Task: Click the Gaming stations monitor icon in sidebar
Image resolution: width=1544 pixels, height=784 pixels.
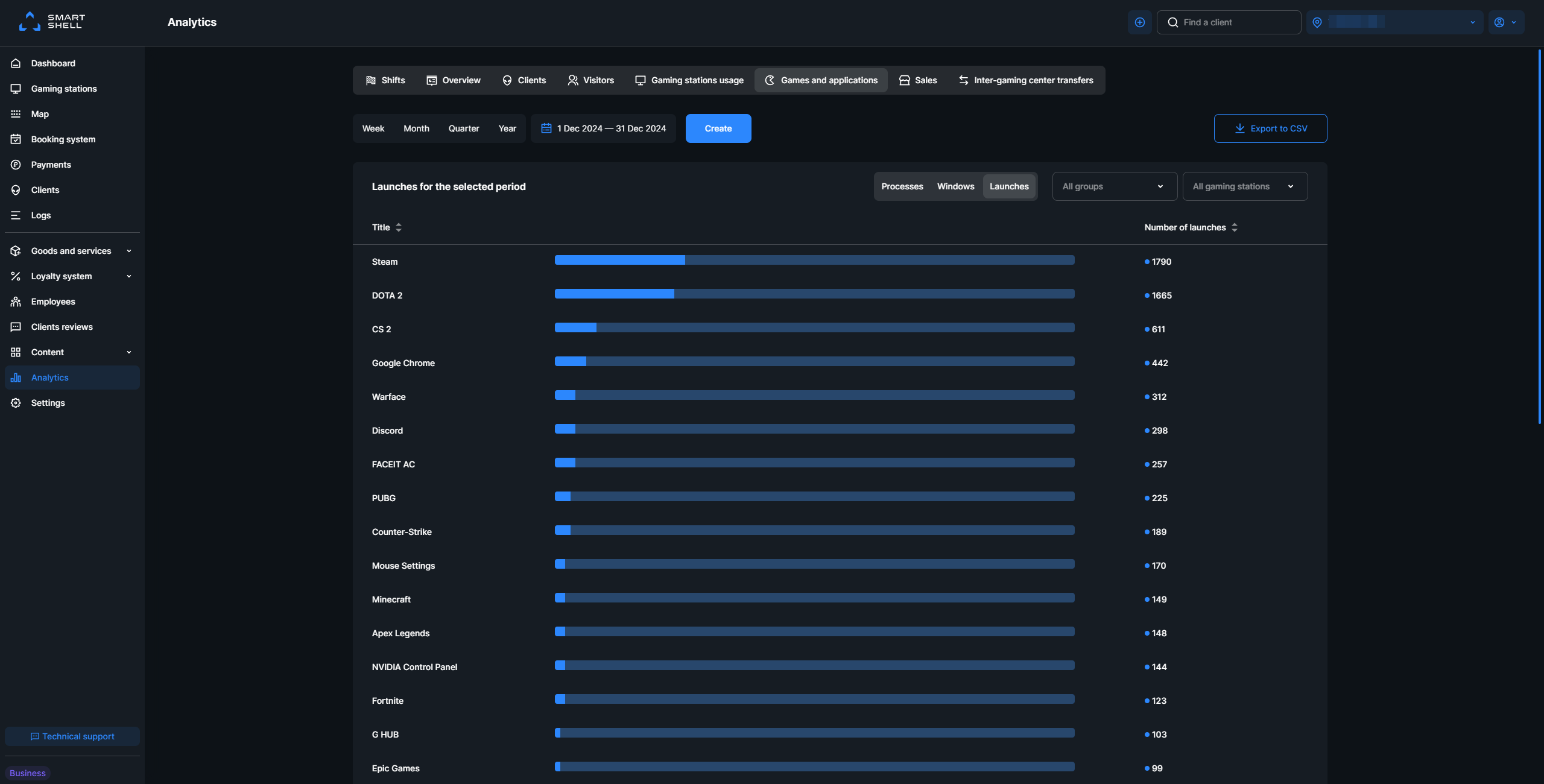Action: 16,89
